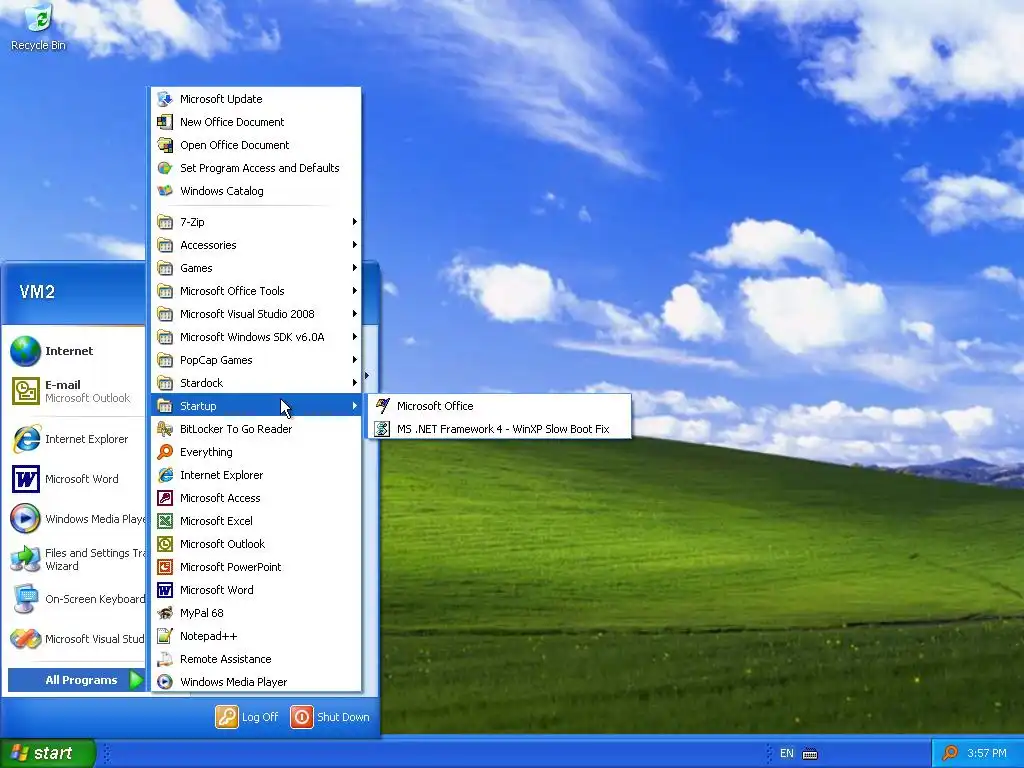Click the Open Office Document icon
Viewport: 1024px width, 768px height.
[x=165, y=145]
